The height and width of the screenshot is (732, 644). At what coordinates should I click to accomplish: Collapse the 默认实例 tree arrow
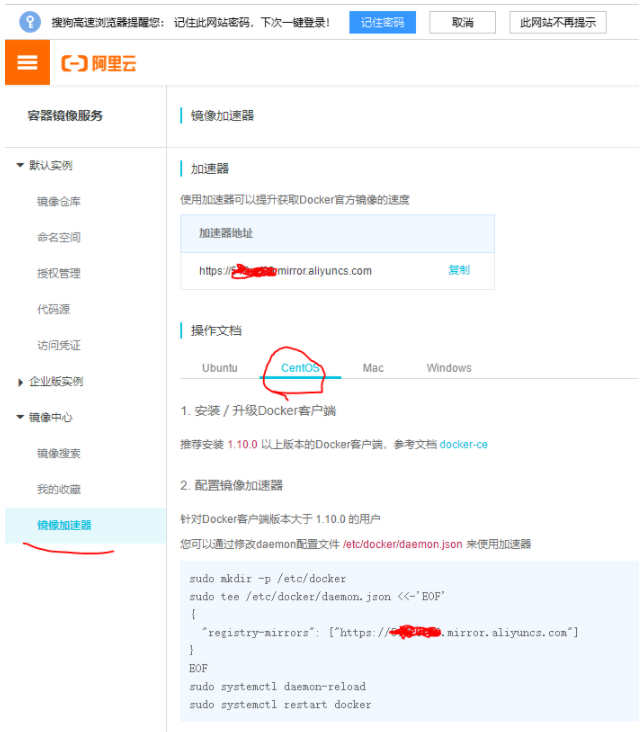[x=20, y=165]
